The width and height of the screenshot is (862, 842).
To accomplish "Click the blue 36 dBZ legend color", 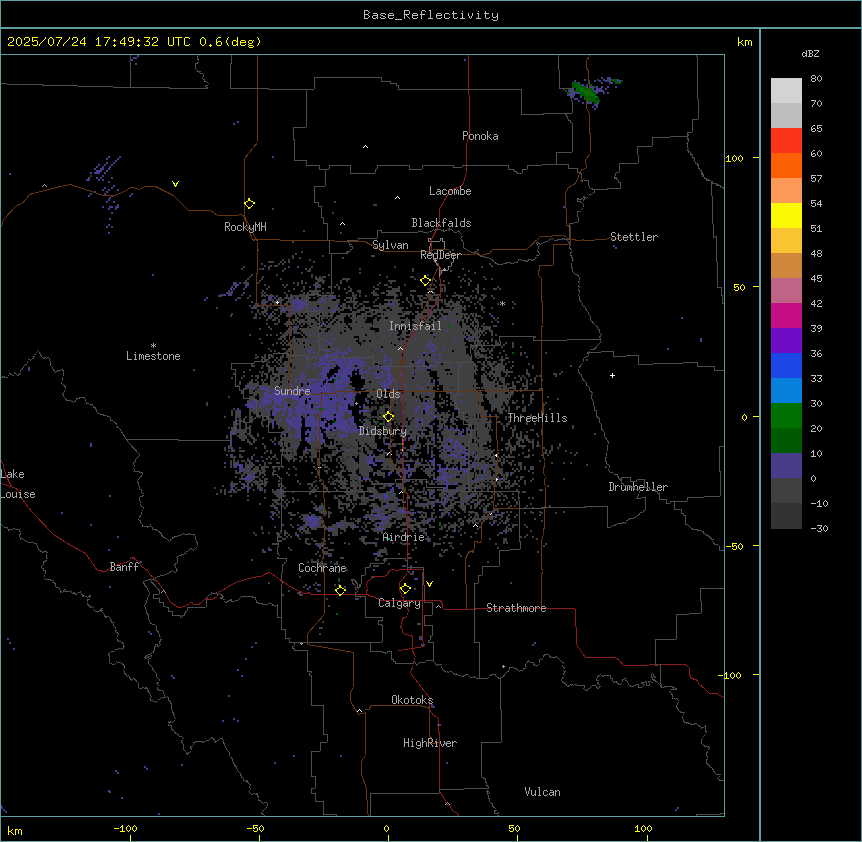I will coord(786,365).
